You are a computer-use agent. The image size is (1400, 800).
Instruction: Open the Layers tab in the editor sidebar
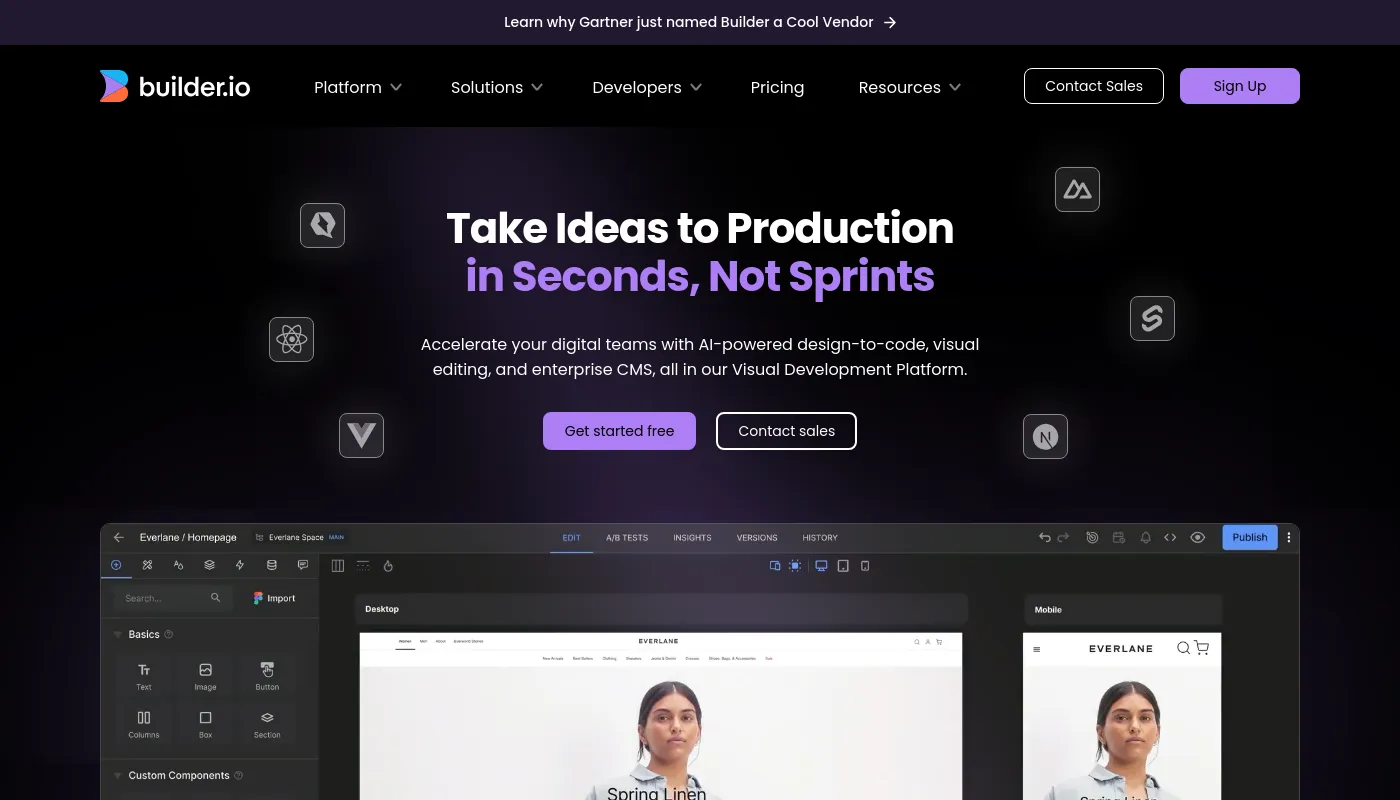click(209, 565)
